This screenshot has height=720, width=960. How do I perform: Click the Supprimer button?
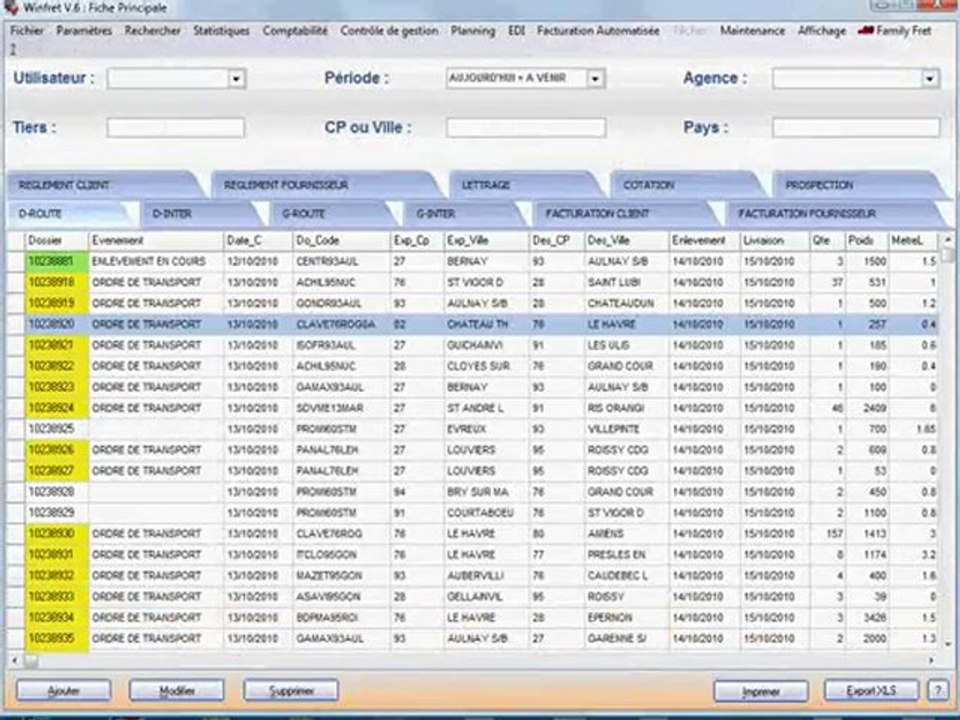(x=291, y=691)
